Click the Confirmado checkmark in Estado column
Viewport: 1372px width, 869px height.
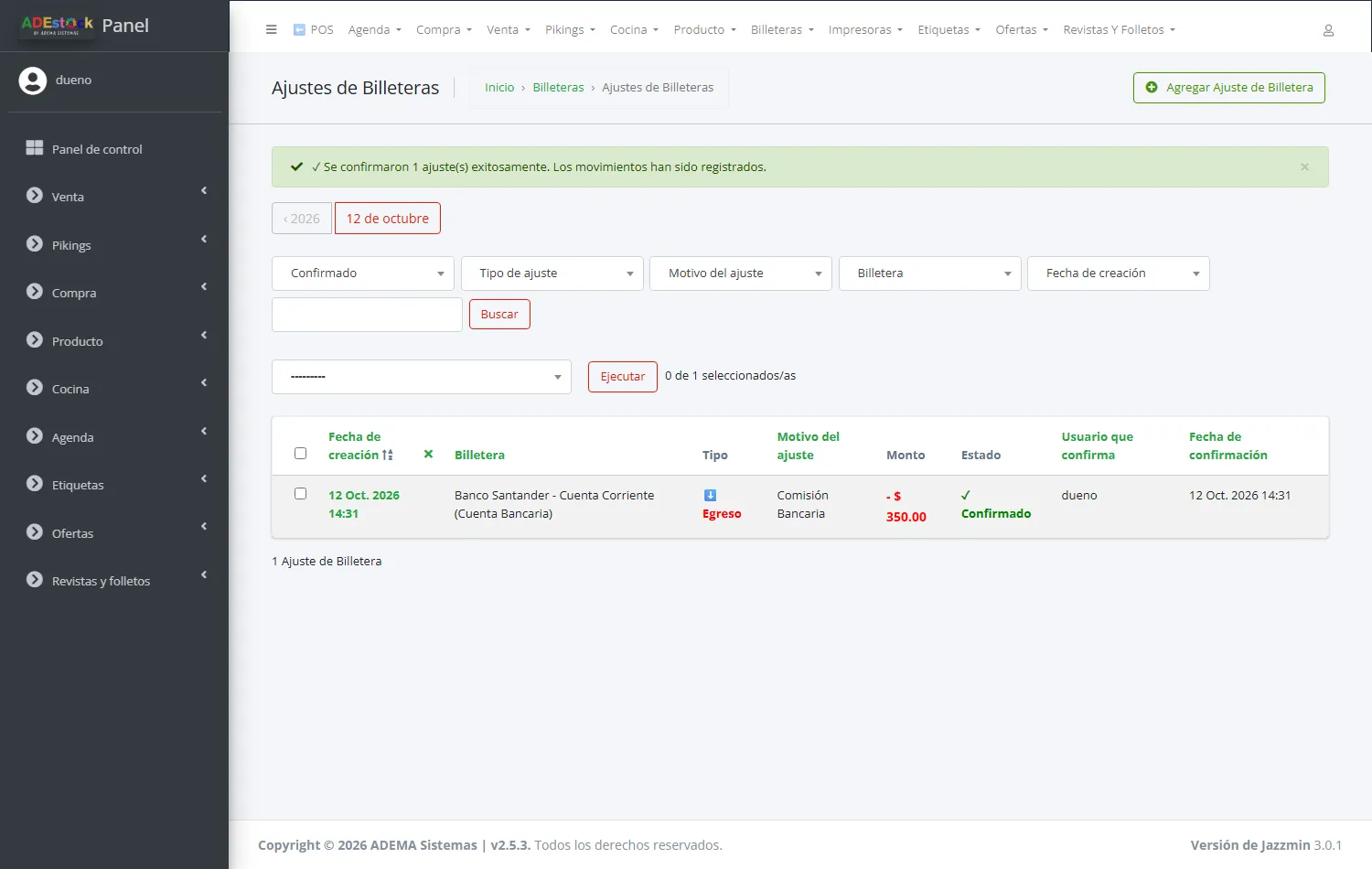965,495
